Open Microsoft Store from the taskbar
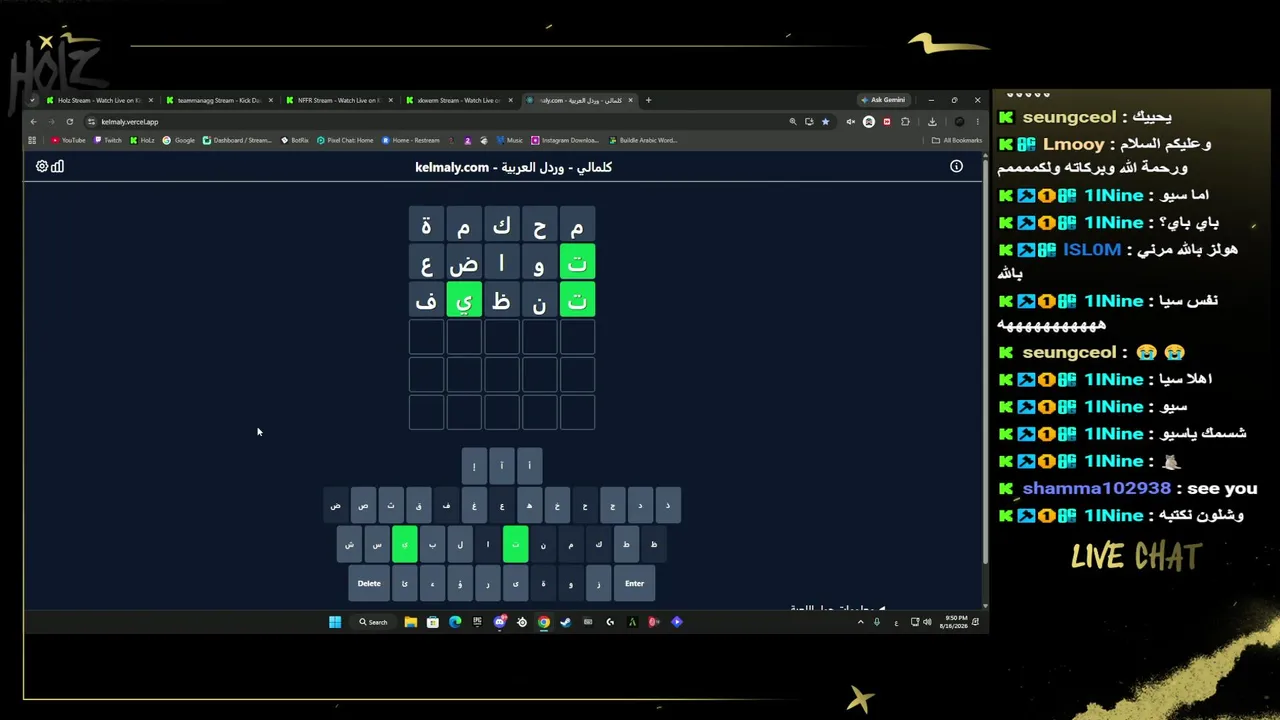 (433, 622)
